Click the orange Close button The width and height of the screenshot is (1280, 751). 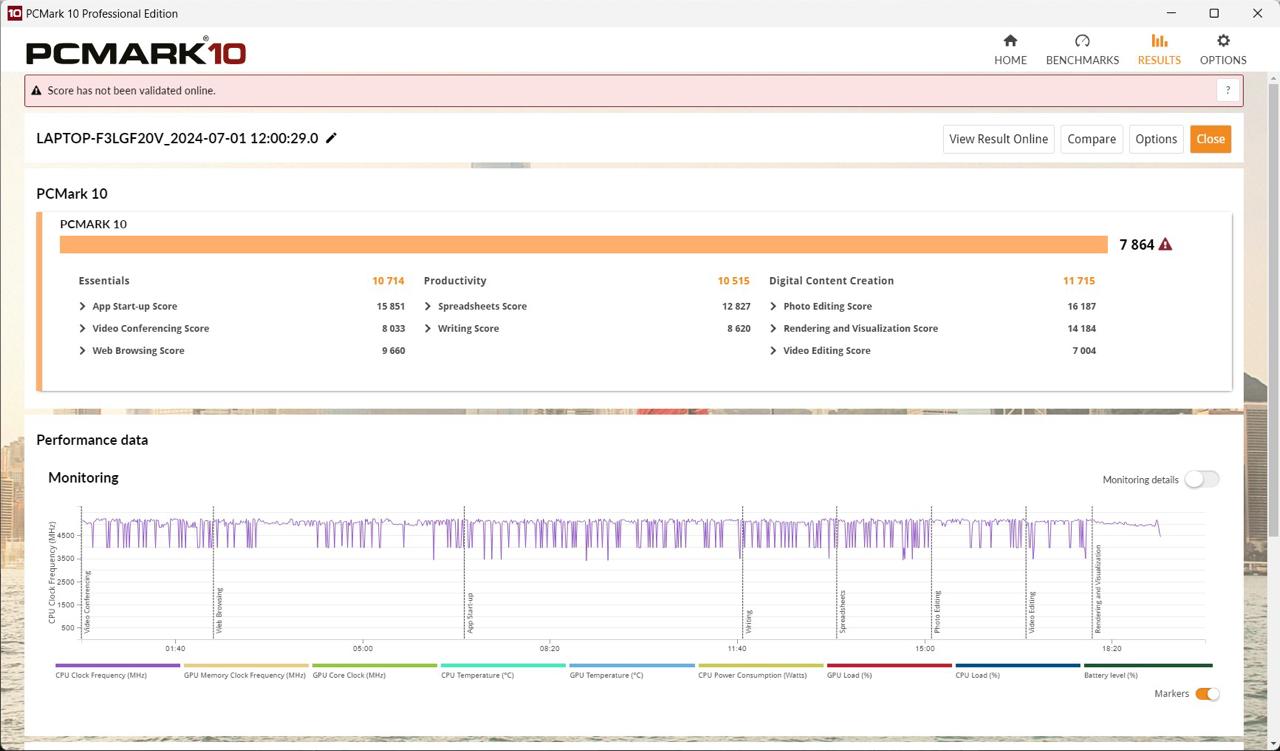tap(1211, 139)
